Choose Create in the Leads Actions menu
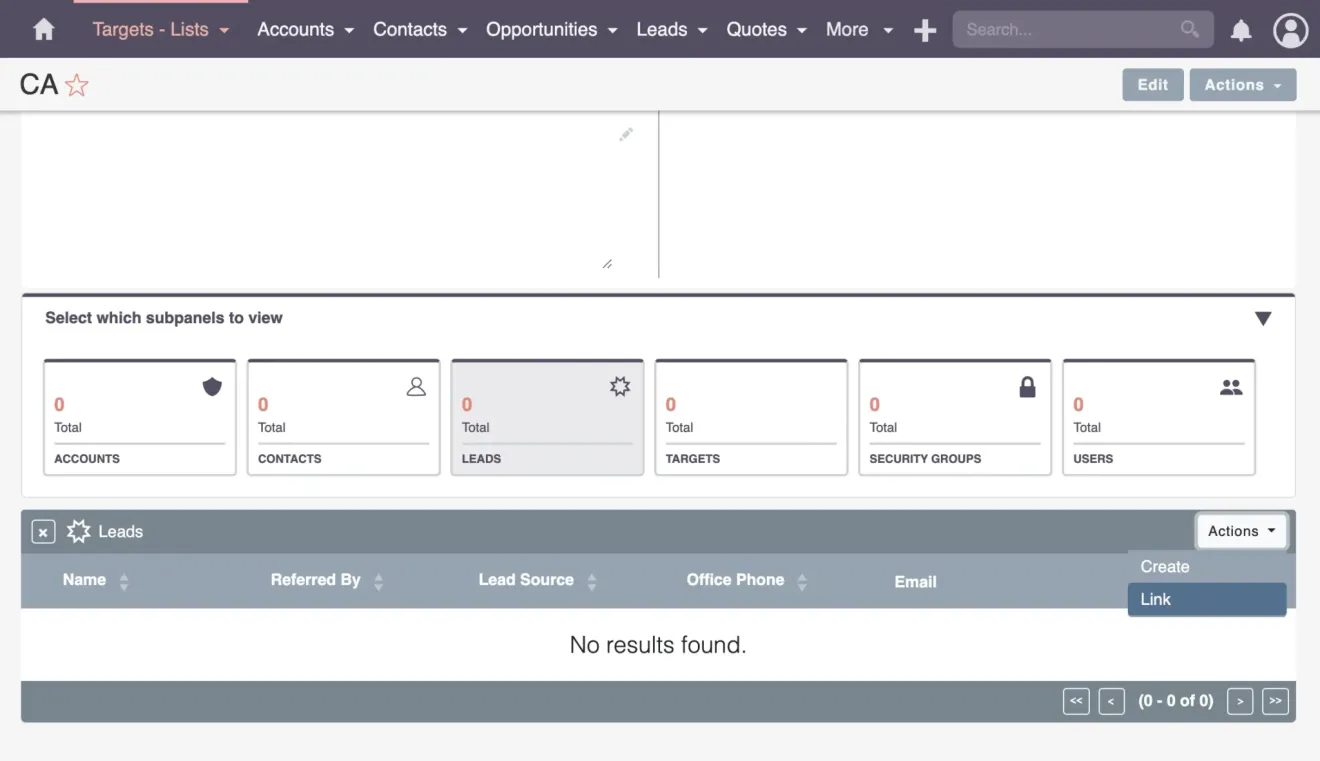 (x=1165, y=566)
